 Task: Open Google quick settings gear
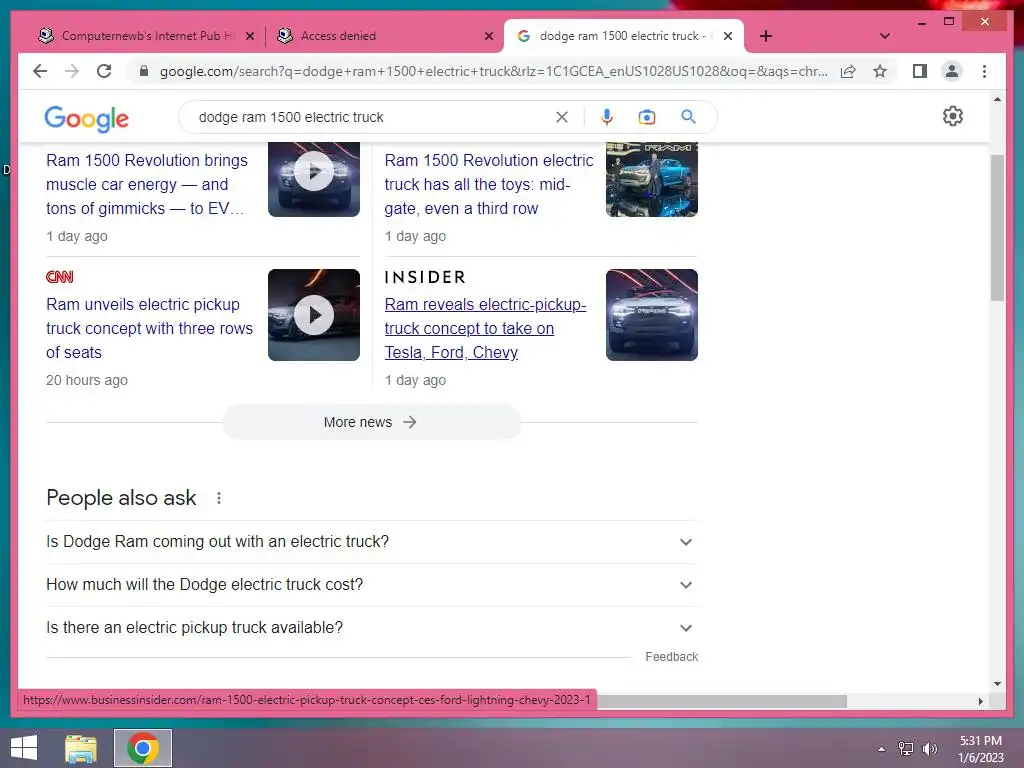tap(953, 116)
